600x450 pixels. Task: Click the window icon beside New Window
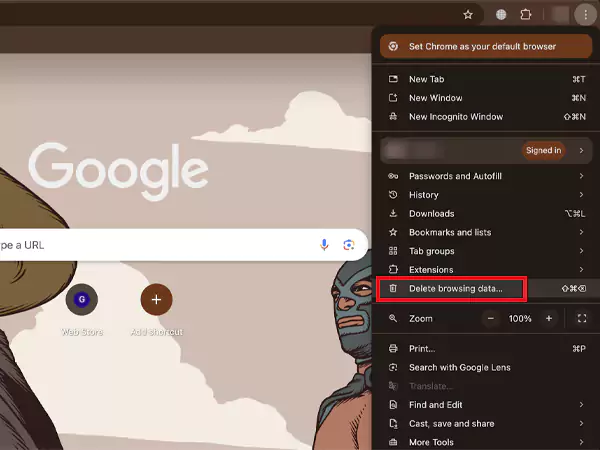pyautogui.click(x=393, y=98)
